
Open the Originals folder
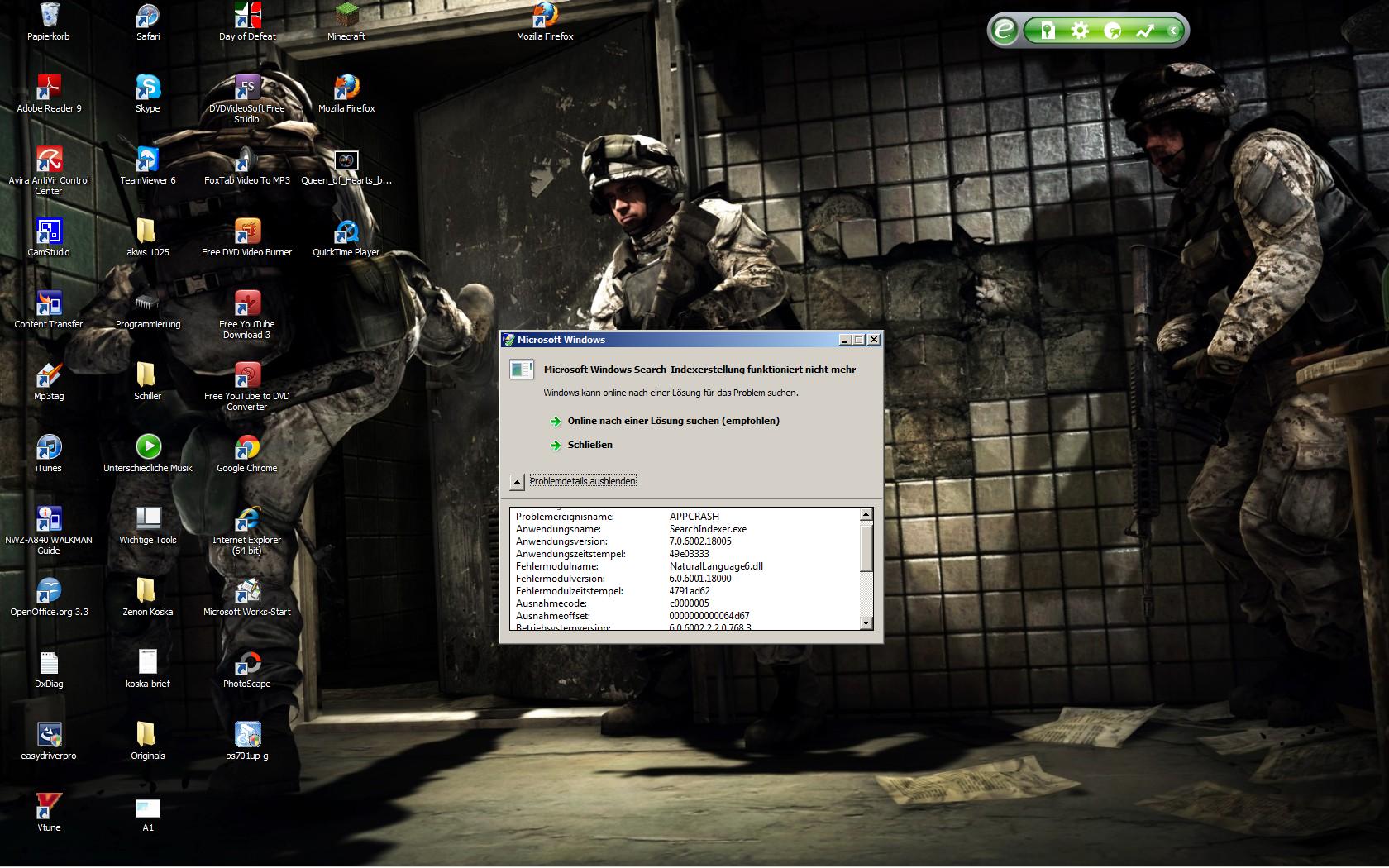coord(148,735)
